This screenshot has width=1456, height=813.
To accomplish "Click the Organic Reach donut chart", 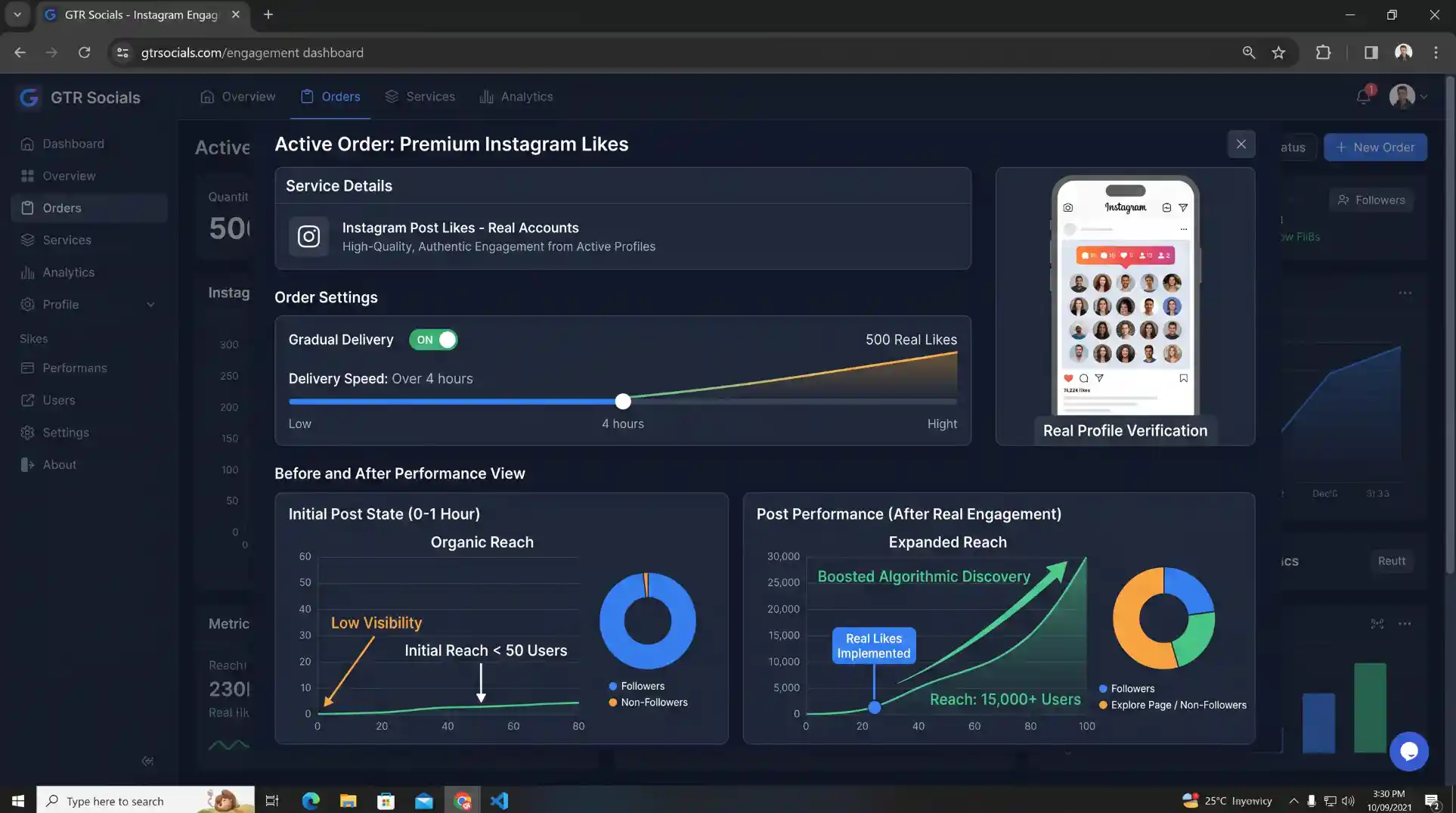I will (648, 621).
